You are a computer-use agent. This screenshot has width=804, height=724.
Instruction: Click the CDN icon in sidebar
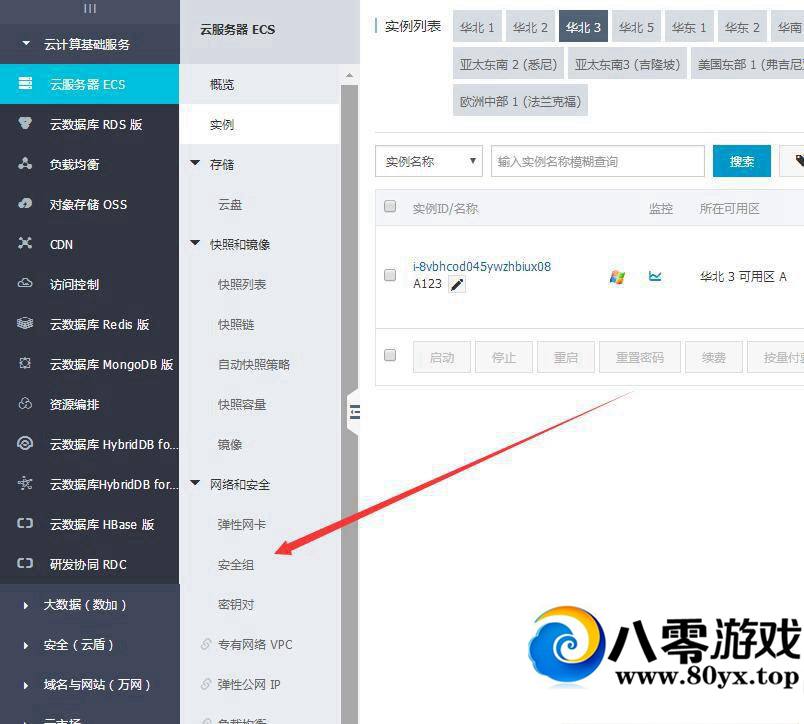25,243
